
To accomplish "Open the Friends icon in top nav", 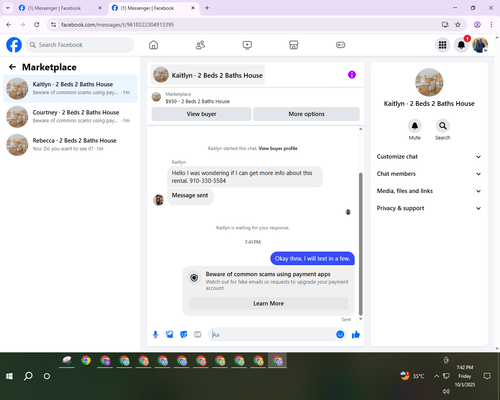I will pyautogui.click(x=200, y=45).
